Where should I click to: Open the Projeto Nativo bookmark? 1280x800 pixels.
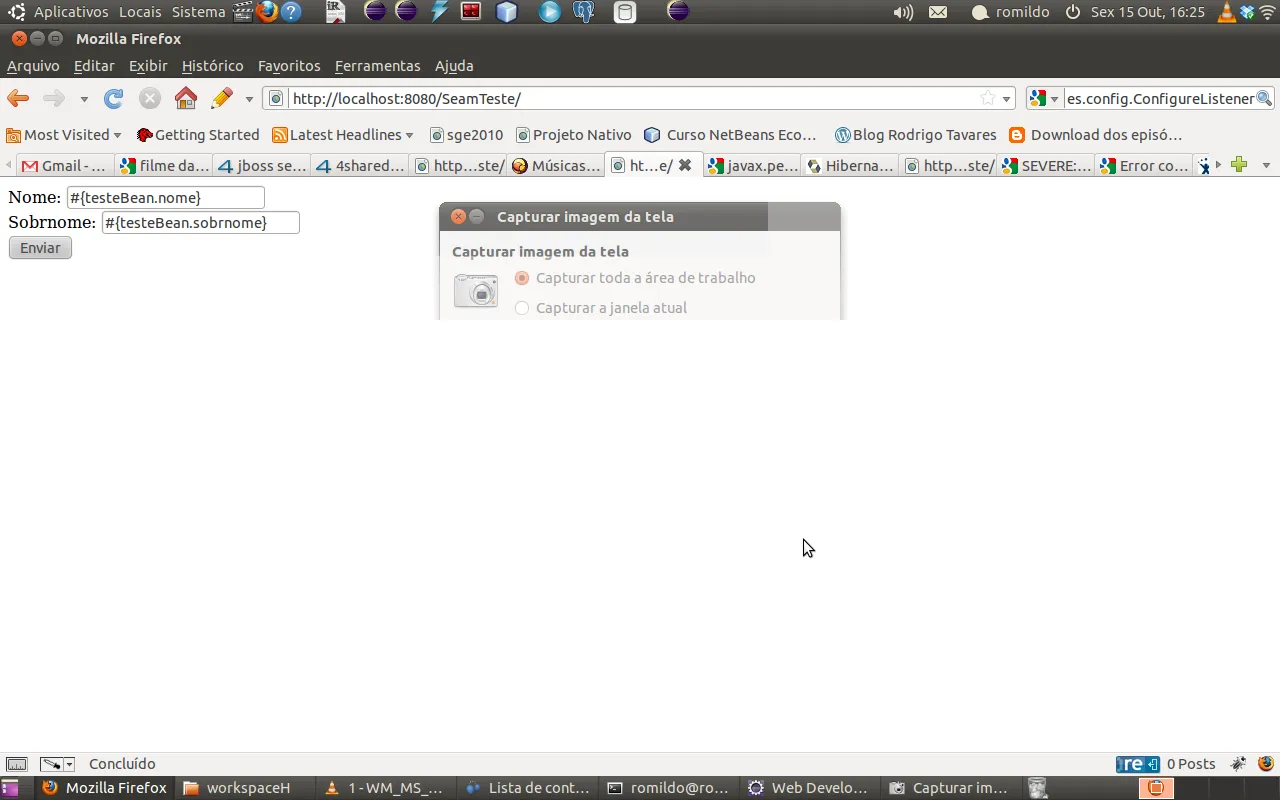(x=573, y=135)
